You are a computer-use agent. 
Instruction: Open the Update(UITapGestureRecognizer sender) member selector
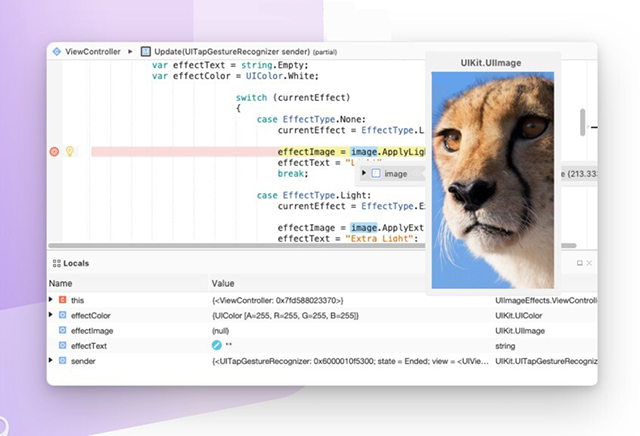232,51
